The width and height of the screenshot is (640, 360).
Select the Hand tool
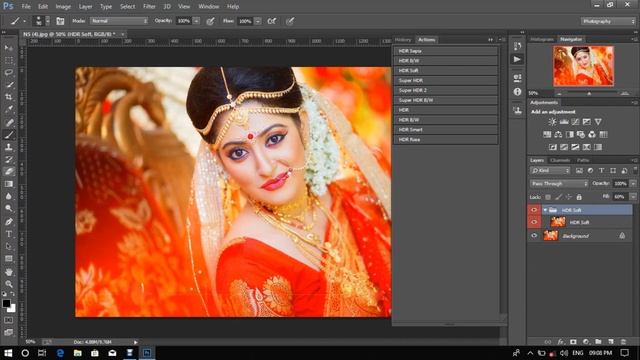click(9, 272)
